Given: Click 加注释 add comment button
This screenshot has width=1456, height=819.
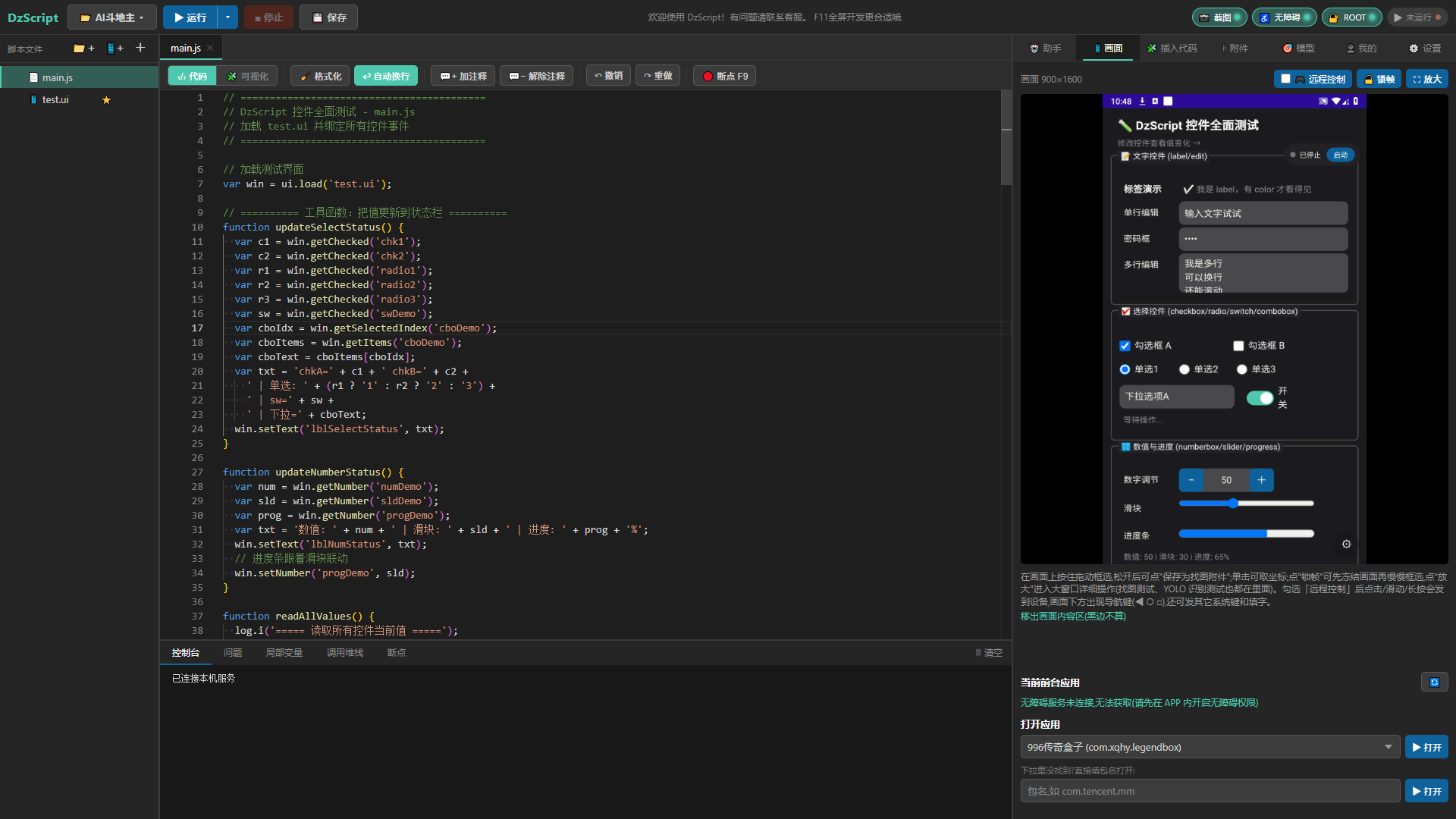Looking at the screenshot, I should (x=463, y=76).
